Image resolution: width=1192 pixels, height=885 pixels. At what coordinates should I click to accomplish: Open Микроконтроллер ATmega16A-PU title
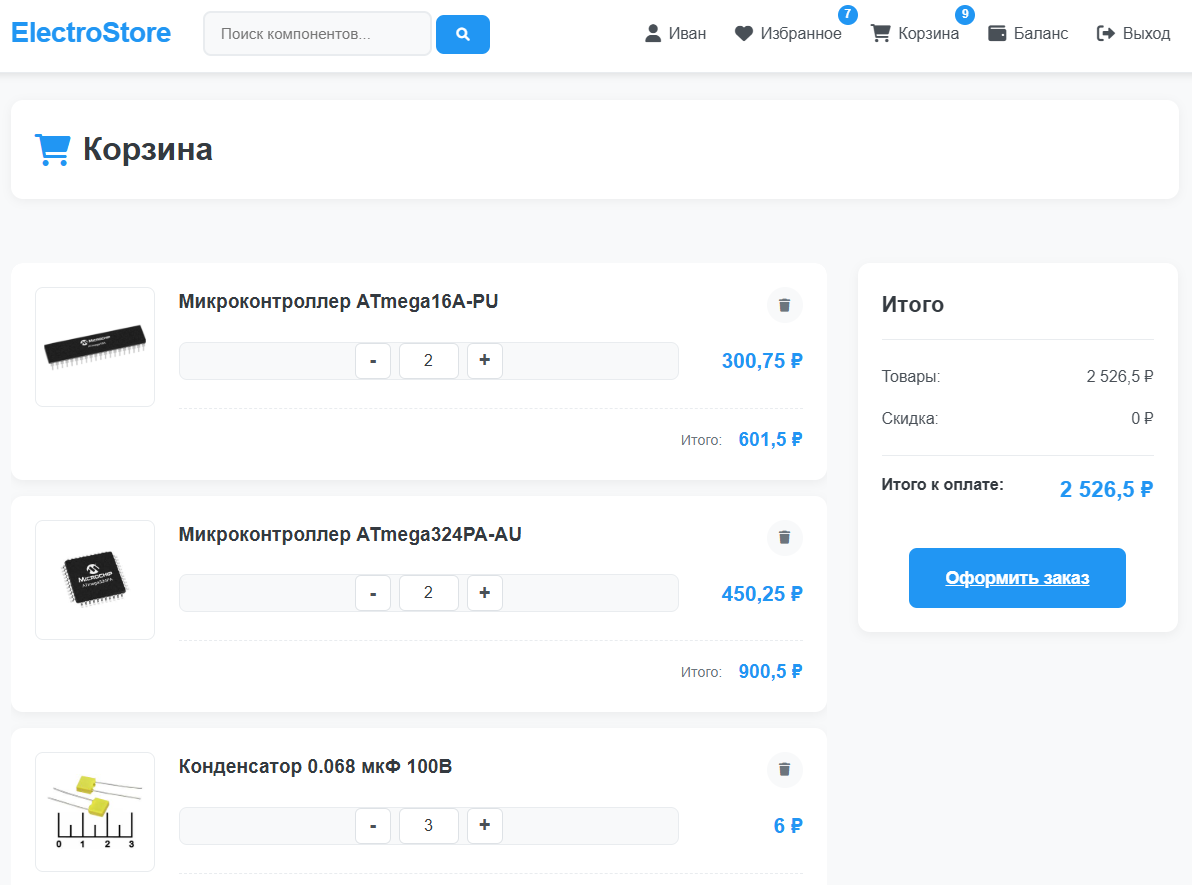click(x=338, y=301)
